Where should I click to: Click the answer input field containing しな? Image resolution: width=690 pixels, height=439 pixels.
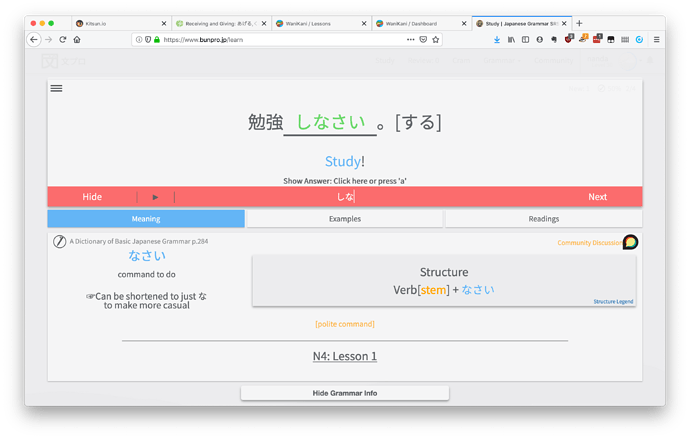tap(345, 197)
